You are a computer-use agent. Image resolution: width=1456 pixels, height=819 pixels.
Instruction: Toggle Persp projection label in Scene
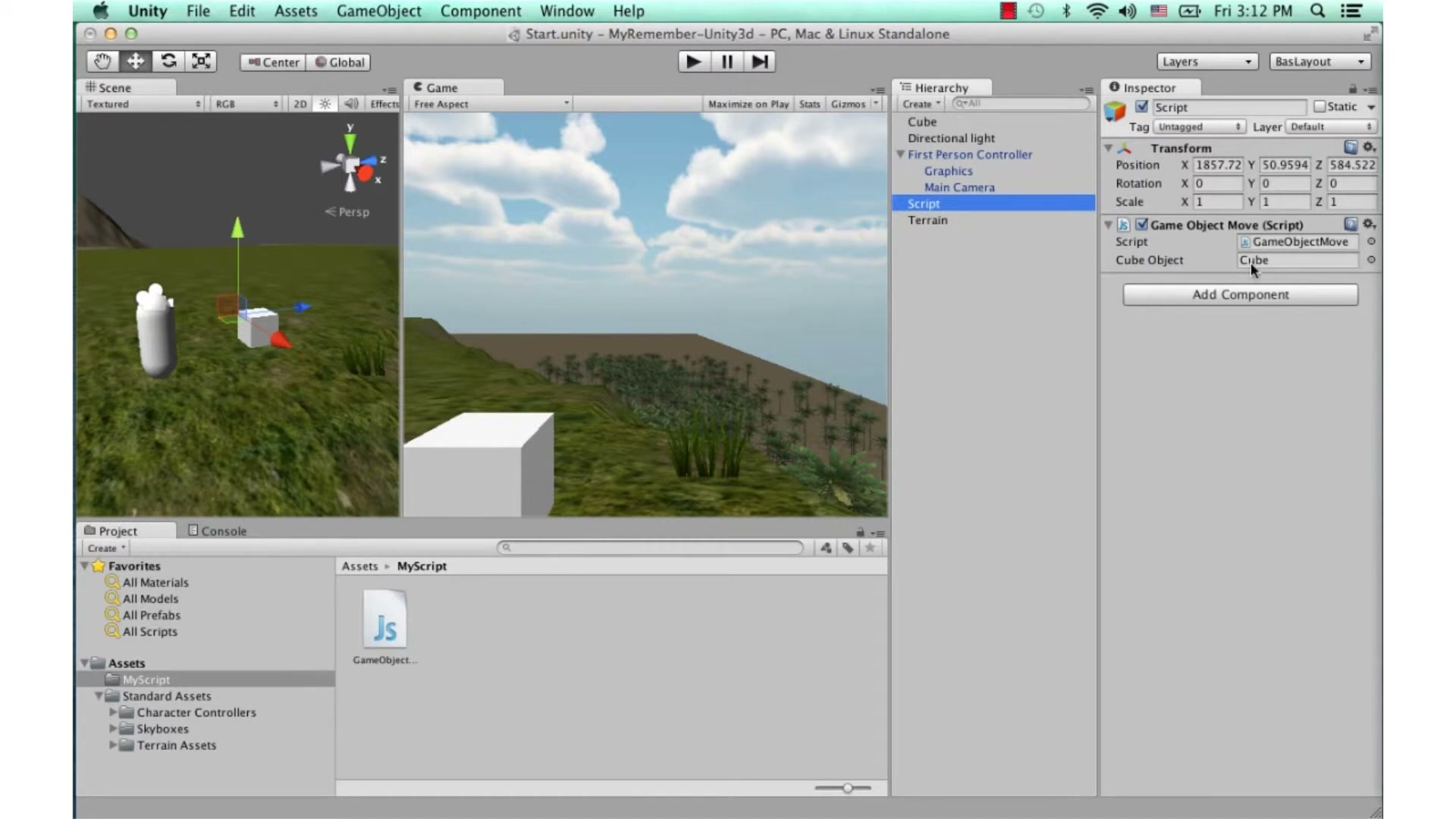[x=348, y=212]
